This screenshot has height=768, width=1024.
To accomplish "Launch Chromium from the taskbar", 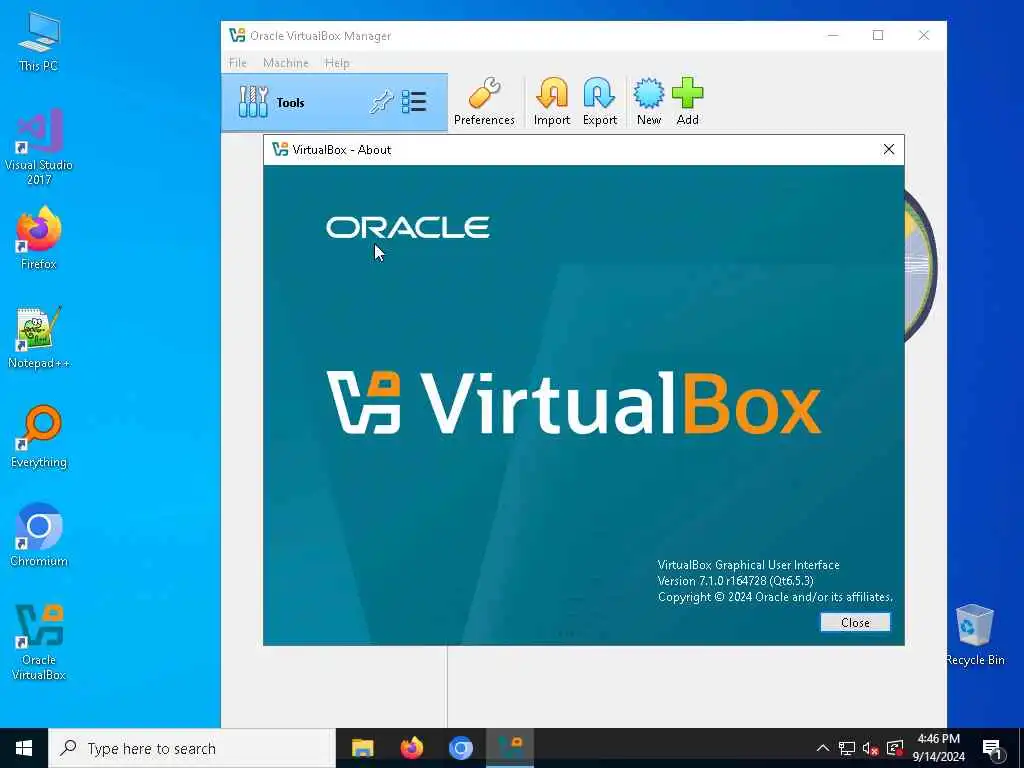I will click(460, 748).
